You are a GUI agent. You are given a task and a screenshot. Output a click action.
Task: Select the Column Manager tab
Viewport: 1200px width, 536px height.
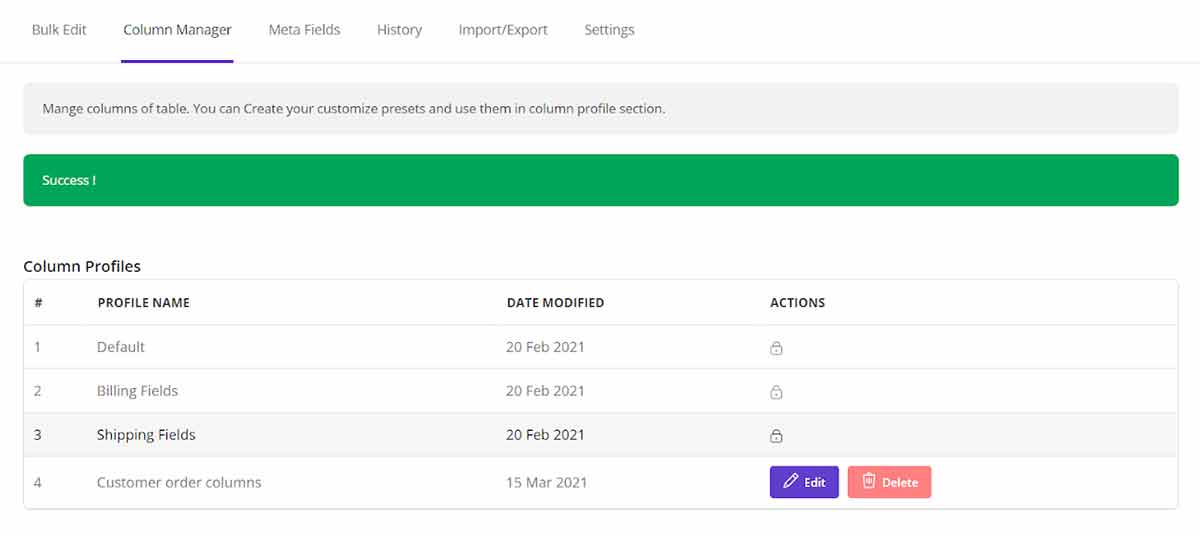(177, 30)
